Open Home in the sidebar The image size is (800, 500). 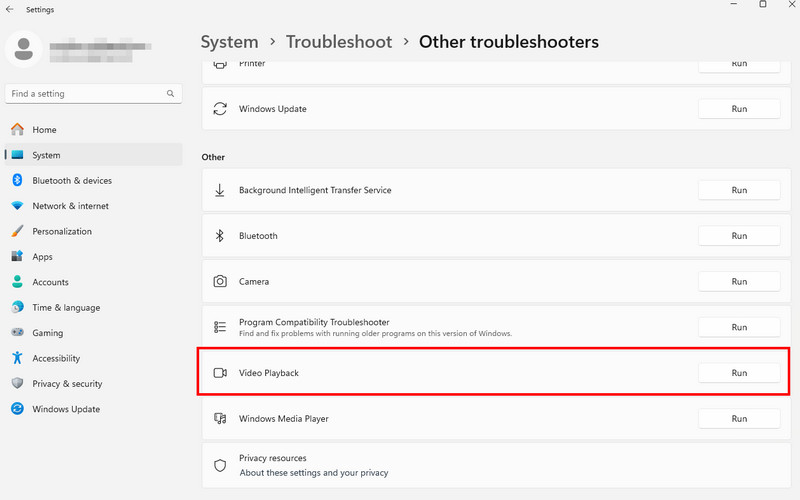click(44, 130)
